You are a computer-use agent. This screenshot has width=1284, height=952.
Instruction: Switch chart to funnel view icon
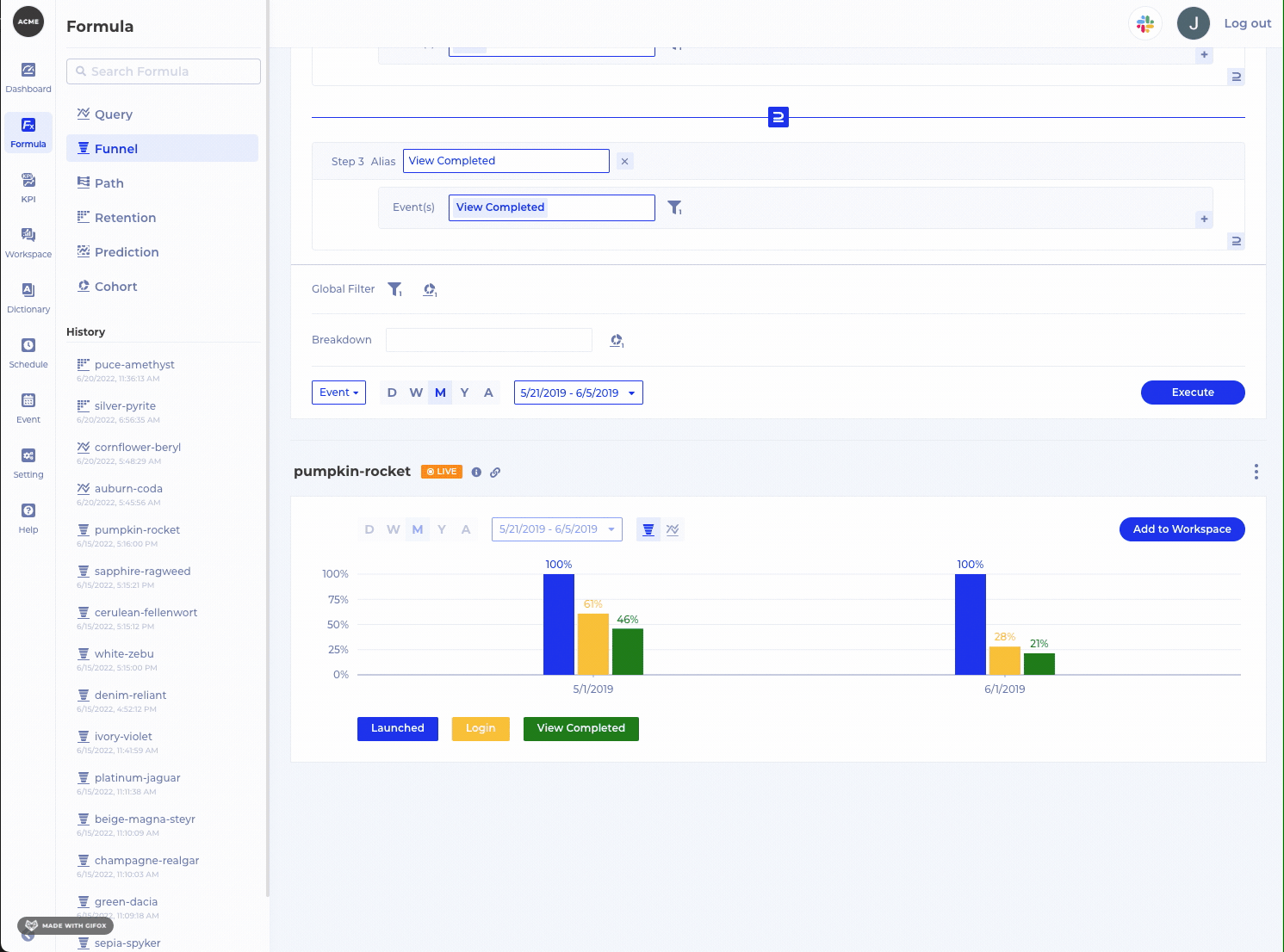click(648, 529)
